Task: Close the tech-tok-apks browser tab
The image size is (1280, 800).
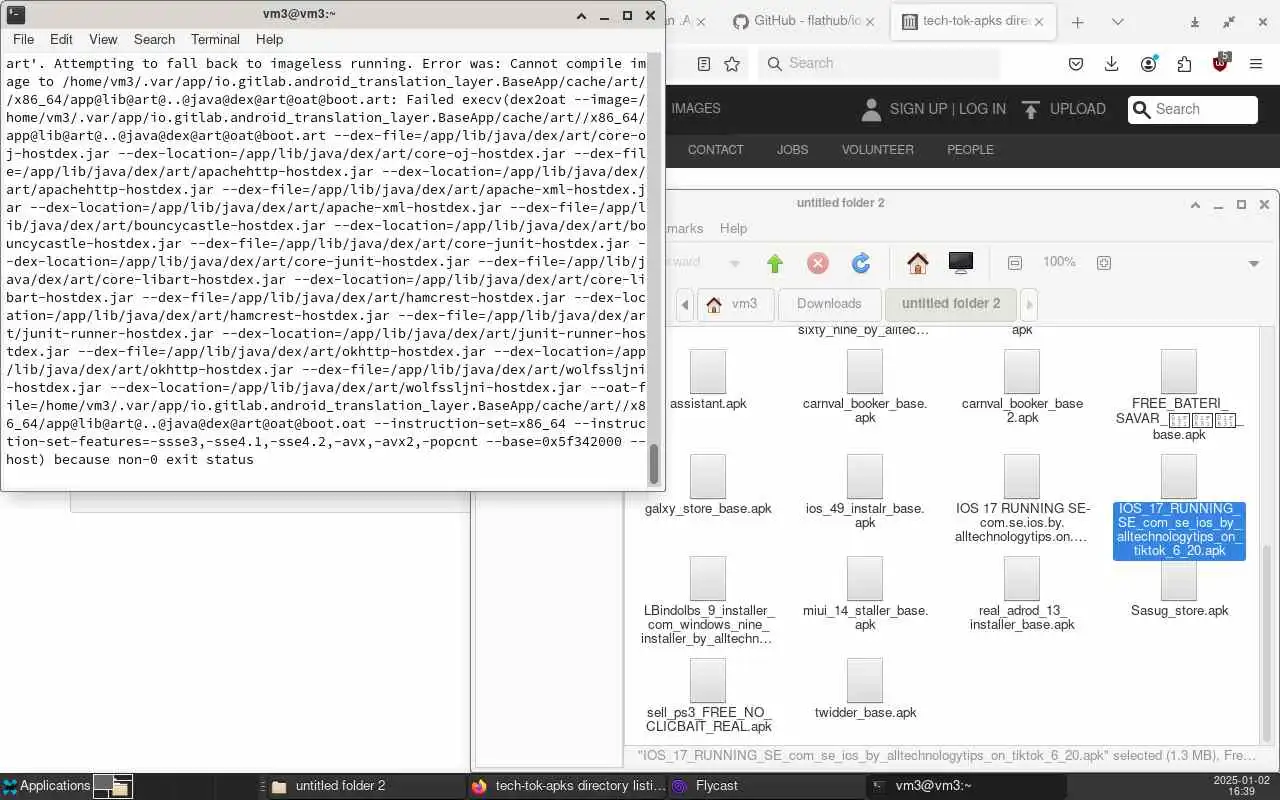Action: (1039, 21)
